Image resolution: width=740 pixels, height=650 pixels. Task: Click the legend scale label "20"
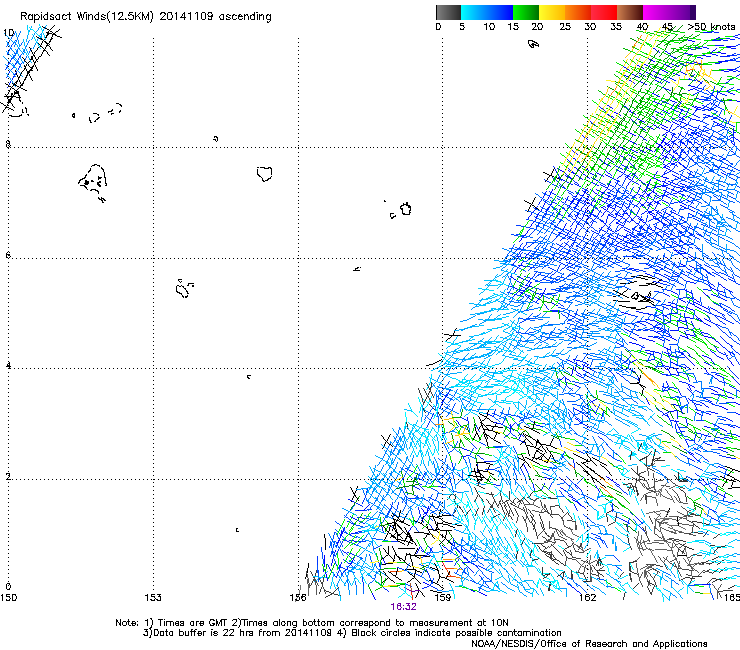[x=537, y=27]
